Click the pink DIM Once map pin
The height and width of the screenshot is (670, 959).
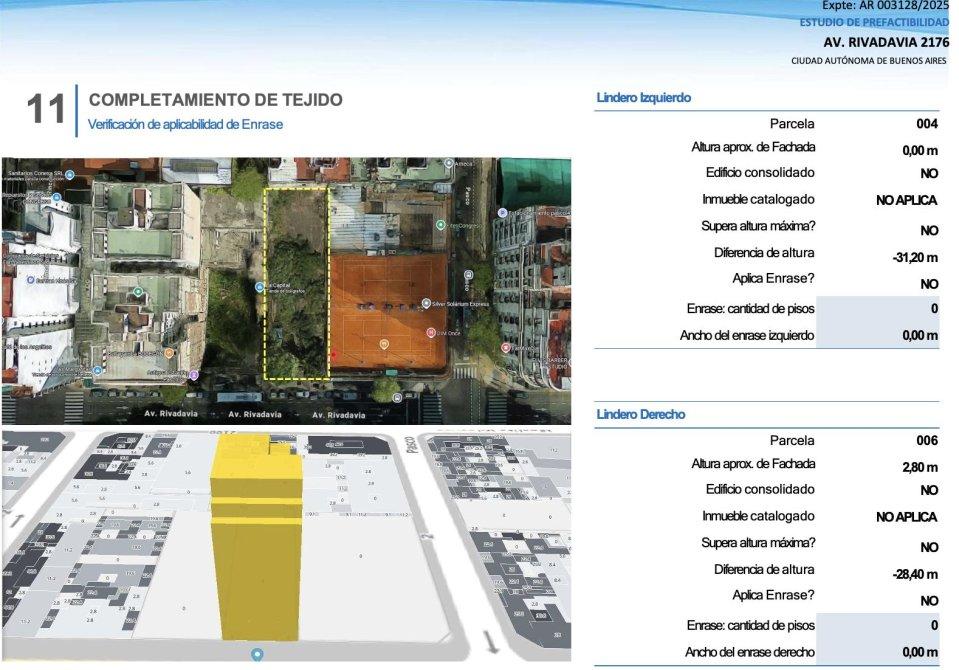pyautogui.click(x=431, y=332)
